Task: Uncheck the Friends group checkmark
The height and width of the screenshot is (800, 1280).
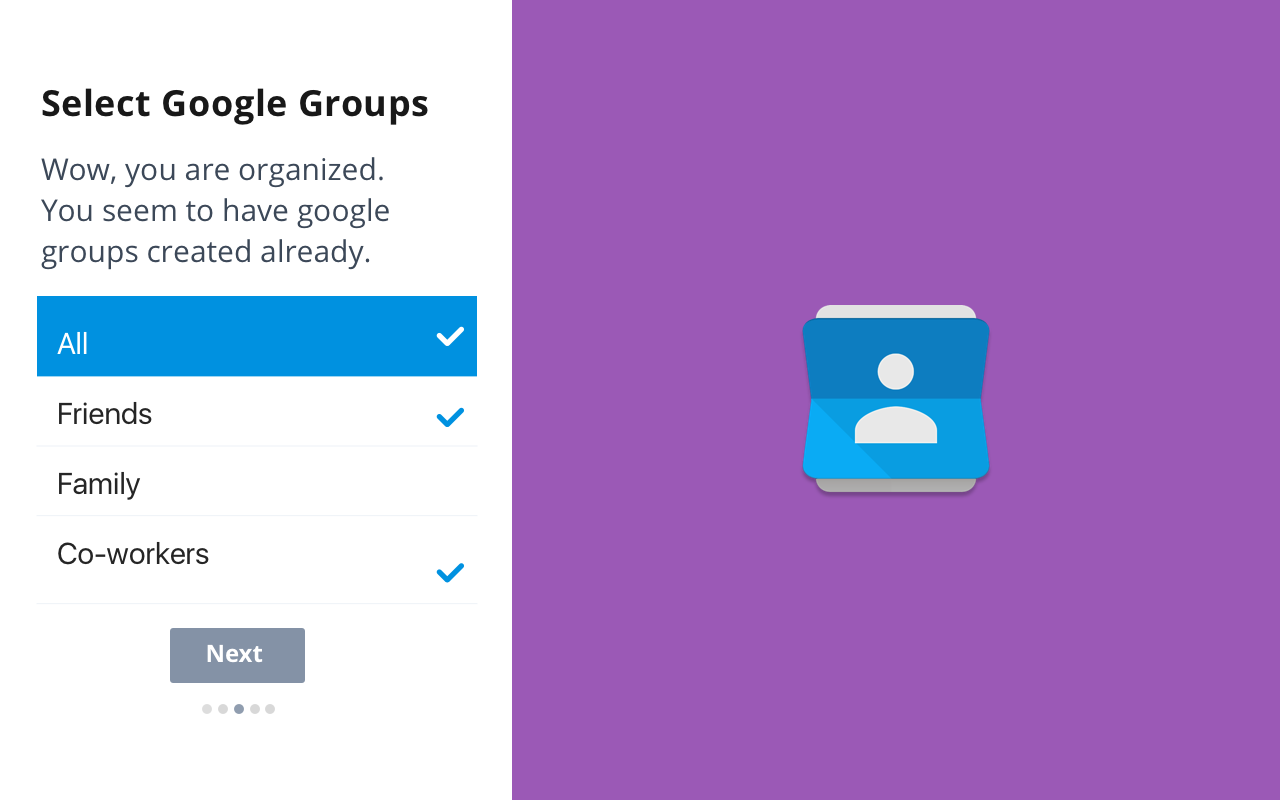Action: 450,417
